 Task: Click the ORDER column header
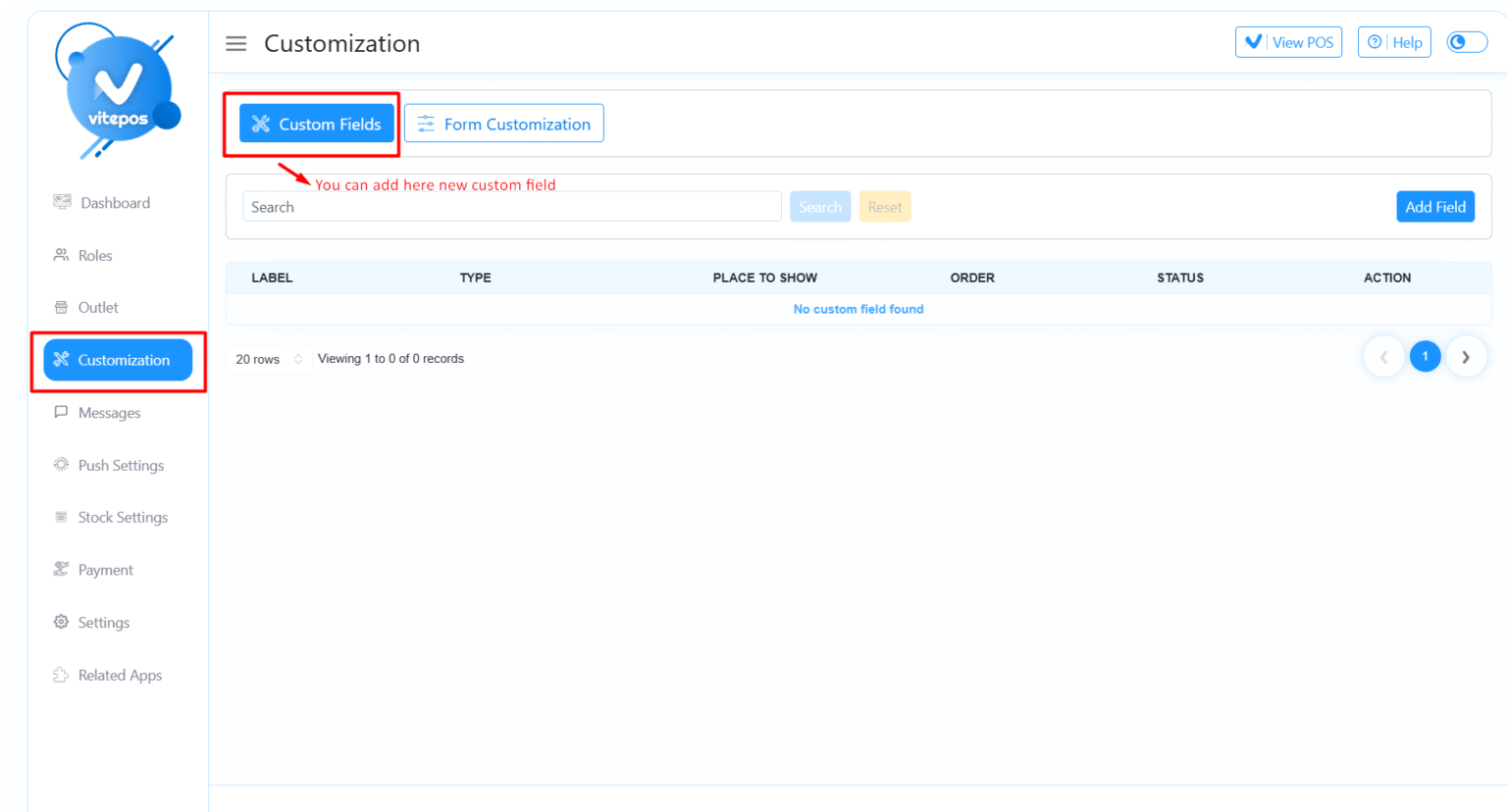click(972, 278)
